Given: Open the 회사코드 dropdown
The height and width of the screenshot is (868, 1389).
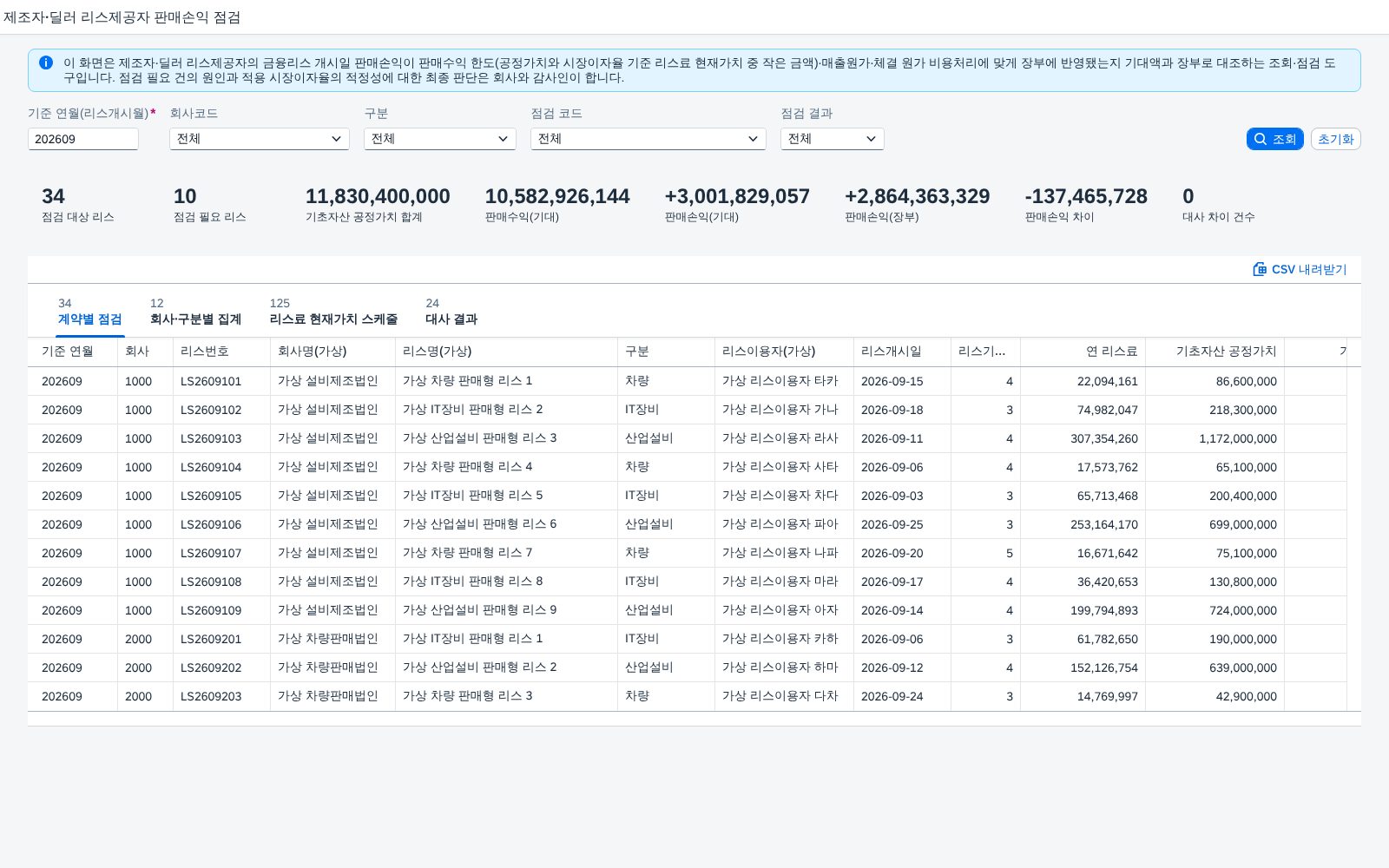Looking at the screenshot, I should [x=260, y=139].
